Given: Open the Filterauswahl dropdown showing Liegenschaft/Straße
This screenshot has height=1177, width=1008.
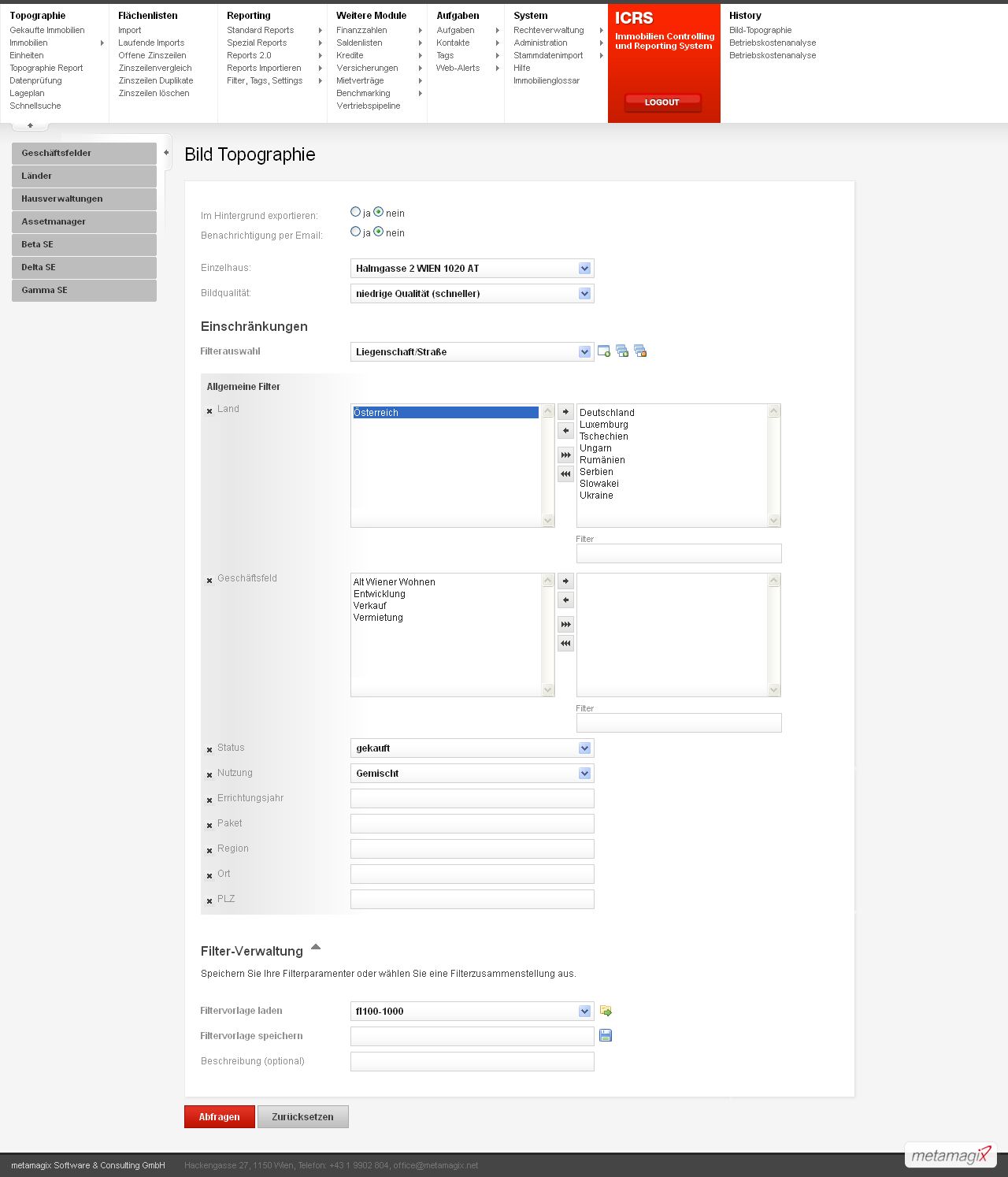Looking at the screenshot, I should pos(472,352).
